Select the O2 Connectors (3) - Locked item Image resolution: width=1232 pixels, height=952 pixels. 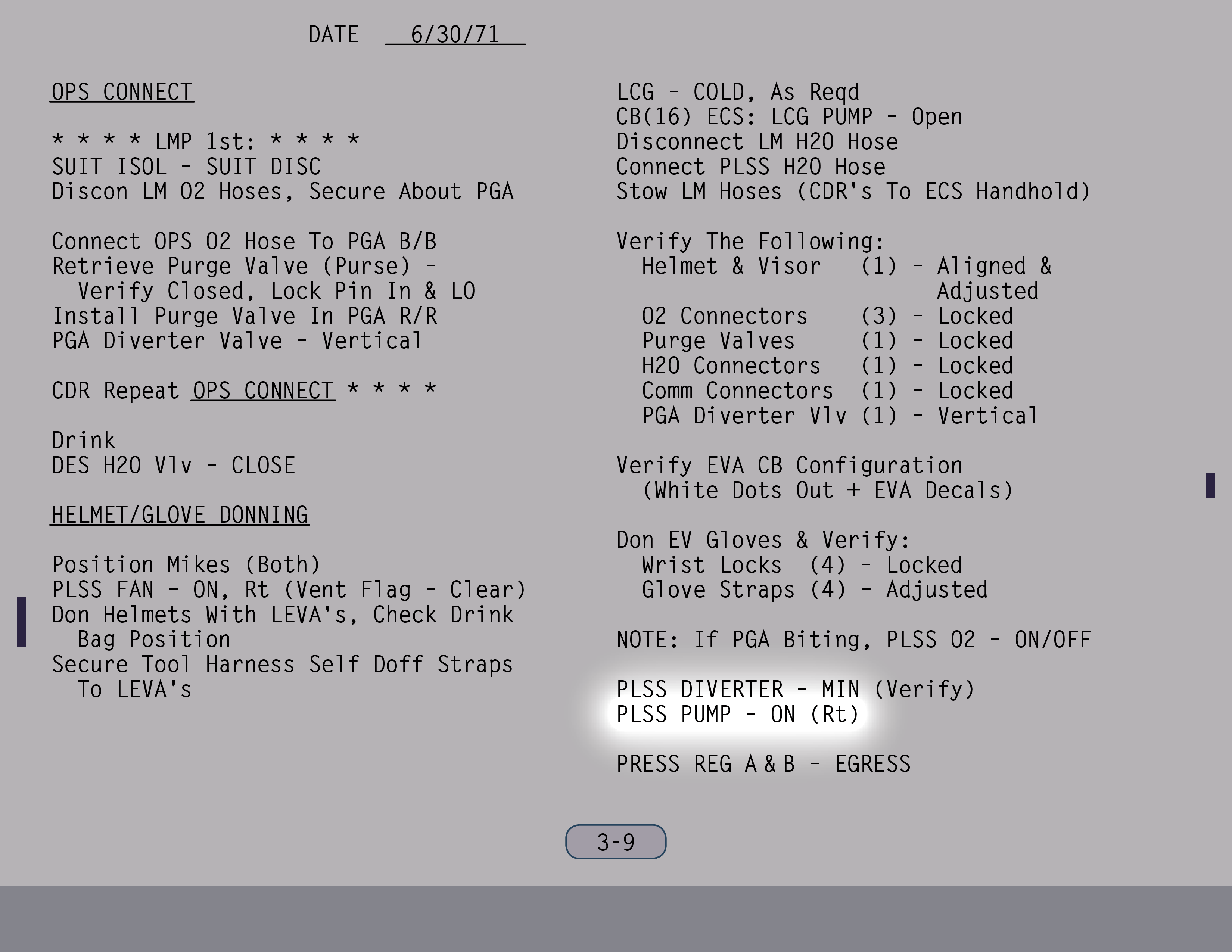[x=827, y=316]
